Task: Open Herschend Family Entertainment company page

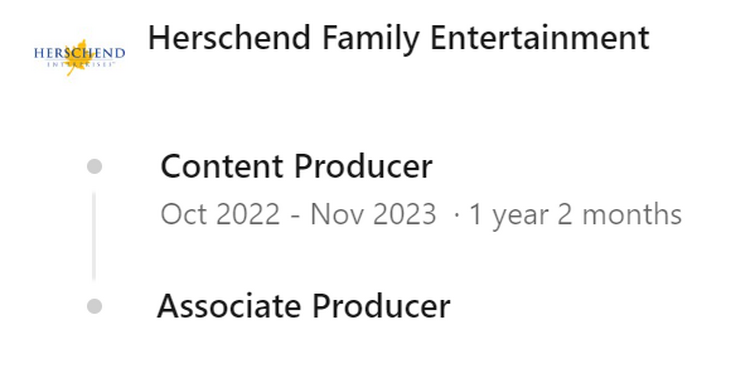Action: point(399,39)
